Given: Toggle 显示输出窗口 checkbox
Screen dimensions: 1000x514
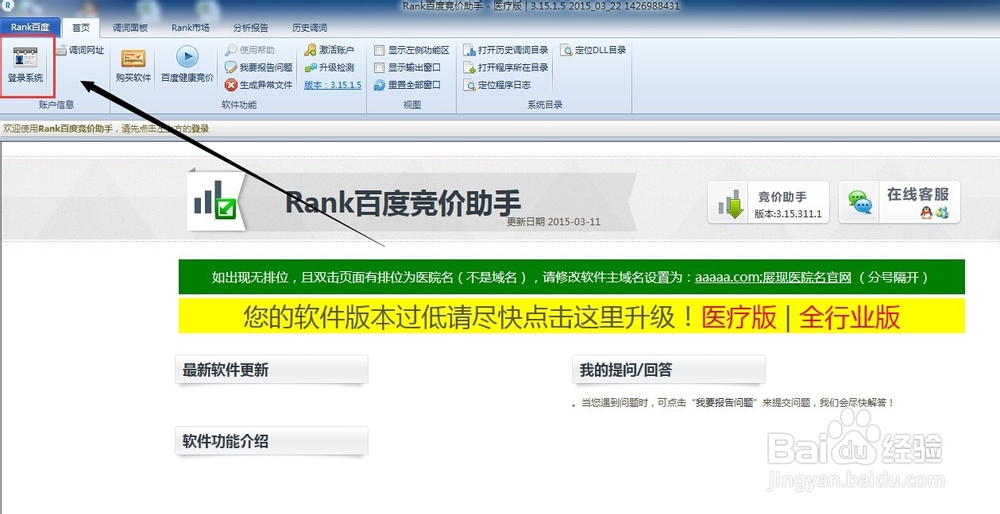Looking at the screenshot, I should coord(379,67).
